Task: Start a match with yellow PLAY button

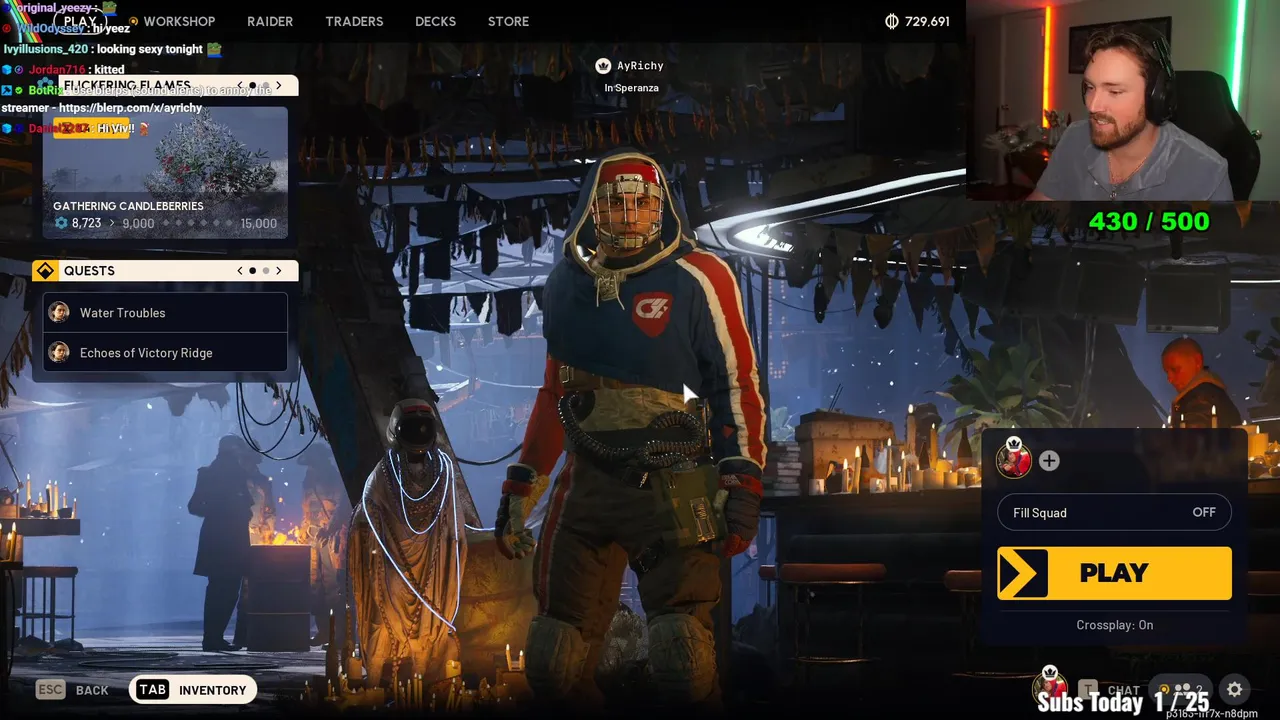Action: (x=1114, y=573)
